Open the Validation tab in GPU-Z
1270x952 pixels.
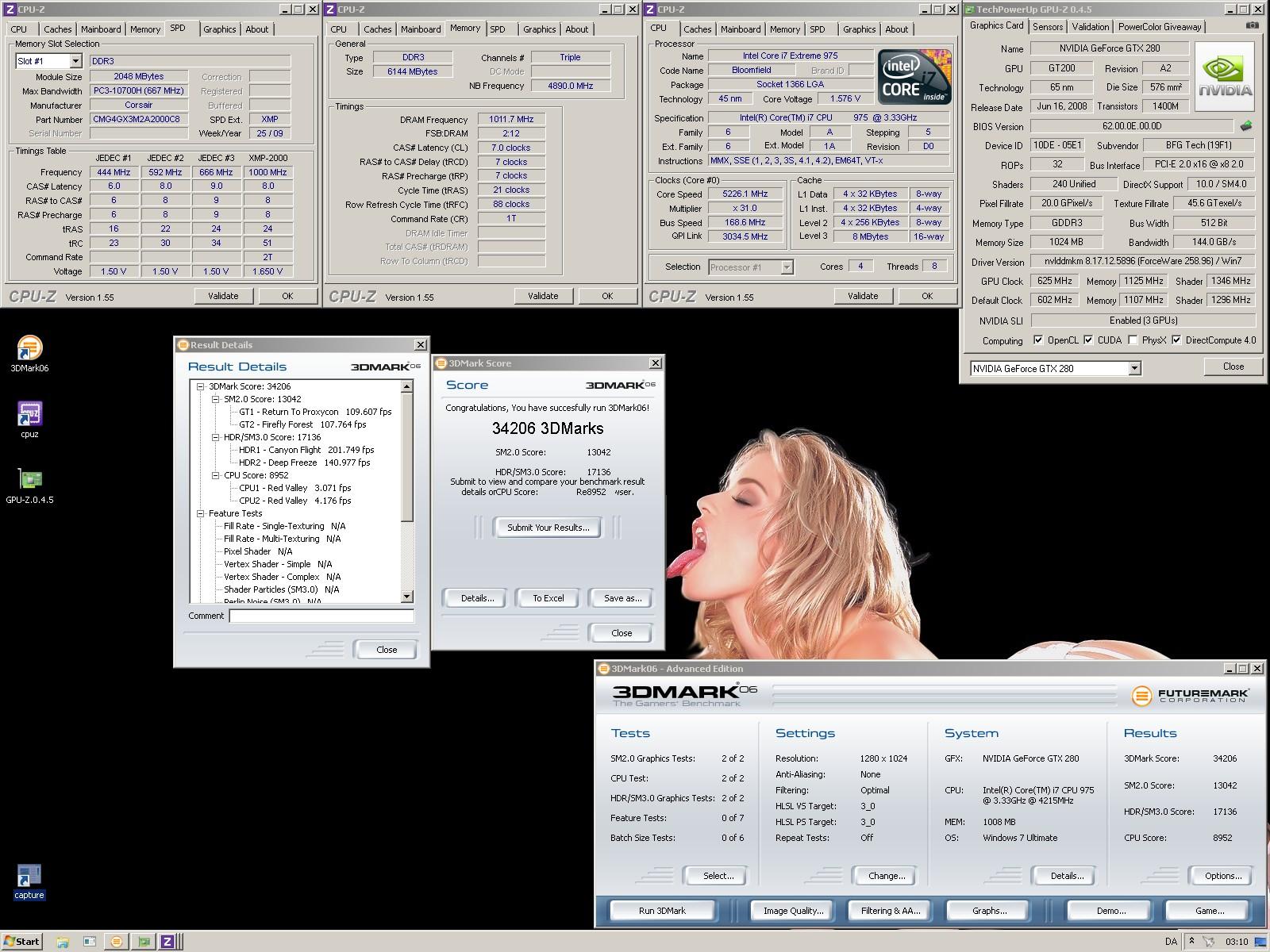[1090, 27]
